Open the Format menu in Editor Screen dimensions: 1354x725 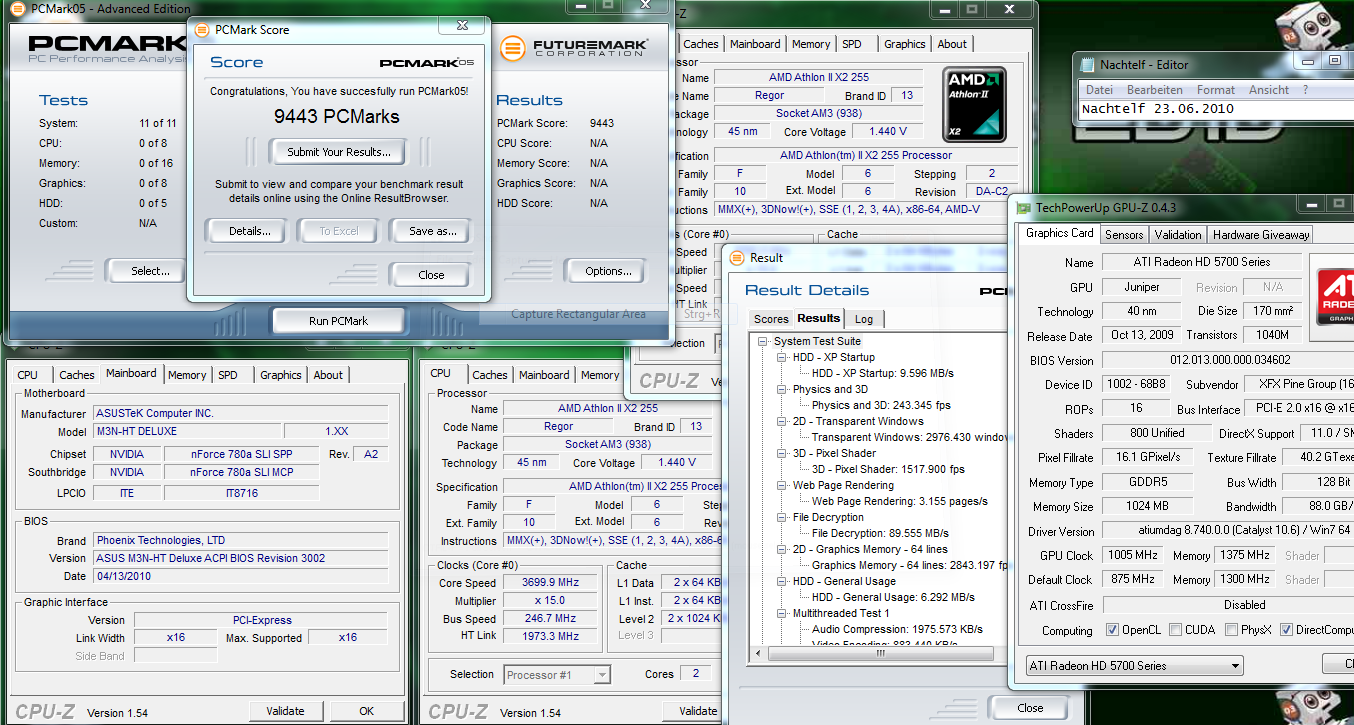(x=1216, y=89)
